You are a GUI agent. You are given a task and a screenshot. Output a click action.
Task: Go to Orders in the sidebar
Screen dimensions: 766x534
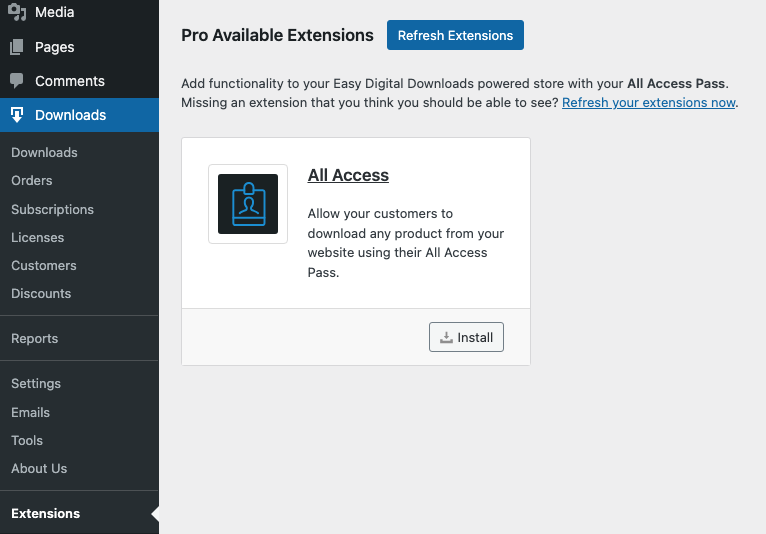click(x=32, y=181)
